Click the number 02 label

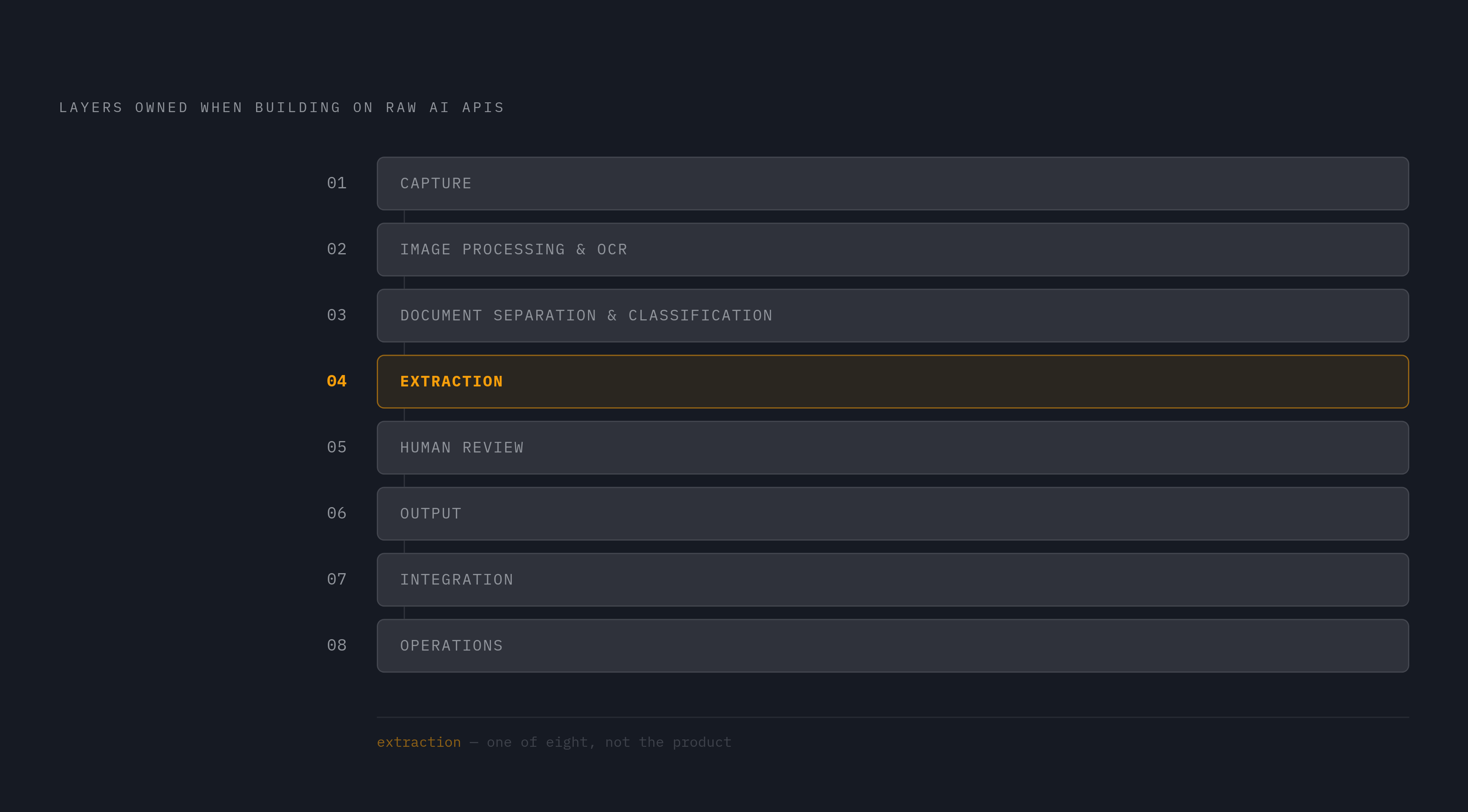coord(337,249)
